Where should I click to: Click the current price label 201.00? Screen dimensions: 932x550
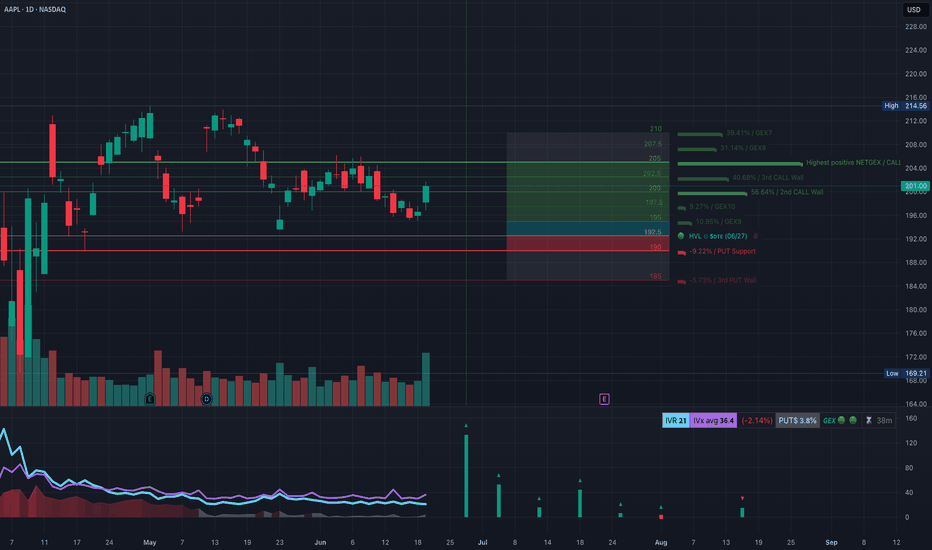[x=915, y=186]
